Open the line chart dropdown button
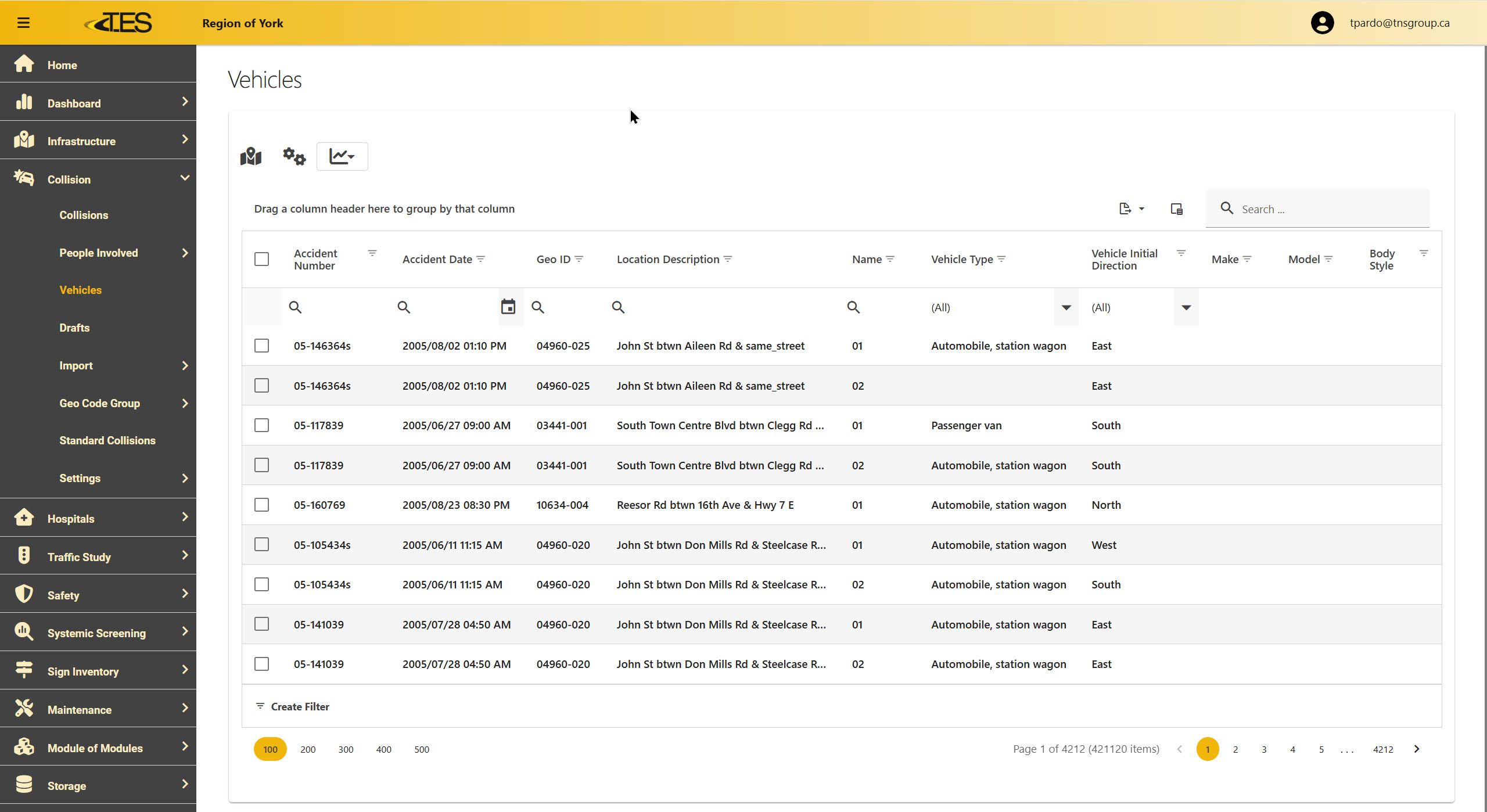1487x812 pixels. click(x=342, y=156)
